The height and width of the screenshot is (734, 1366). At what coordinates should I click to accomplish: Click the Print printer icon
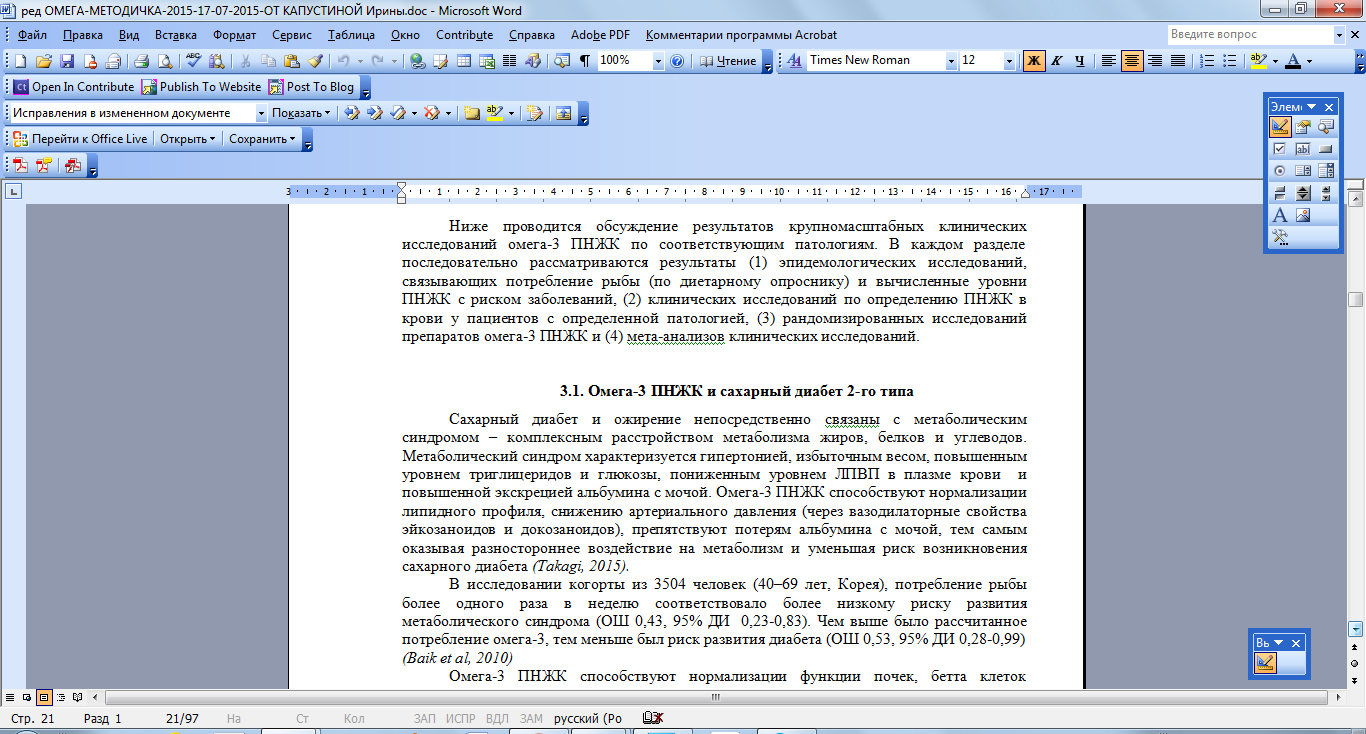point(142,61)
